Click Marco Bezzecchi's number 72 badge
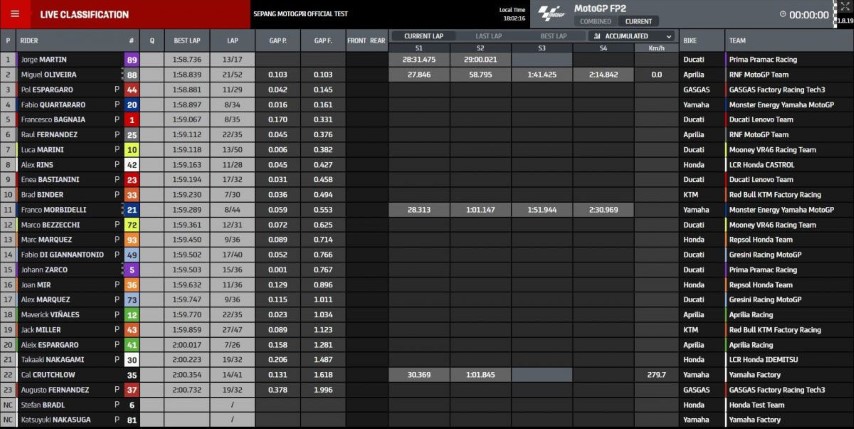 coord(131,224)
